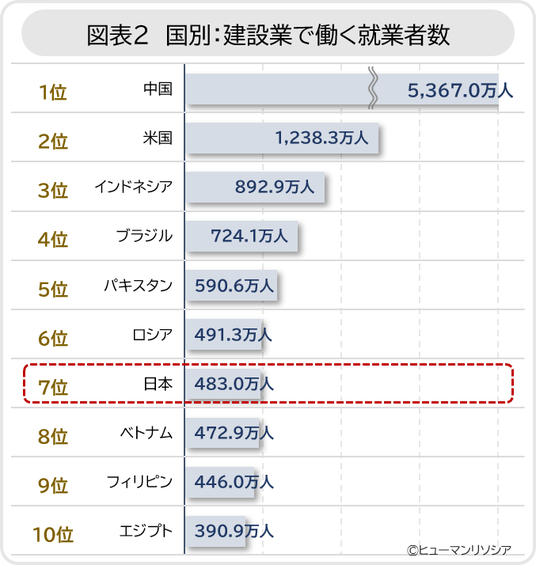
Task: Click the chart title 図表2 国別:建設業で働く就業者数
Action: (x=268, y=35)
